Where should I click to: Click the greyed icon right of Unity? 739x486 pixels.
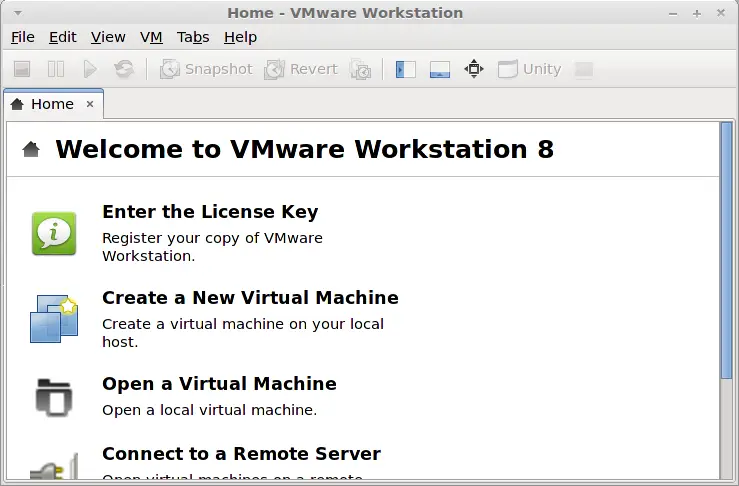point(583,69)
